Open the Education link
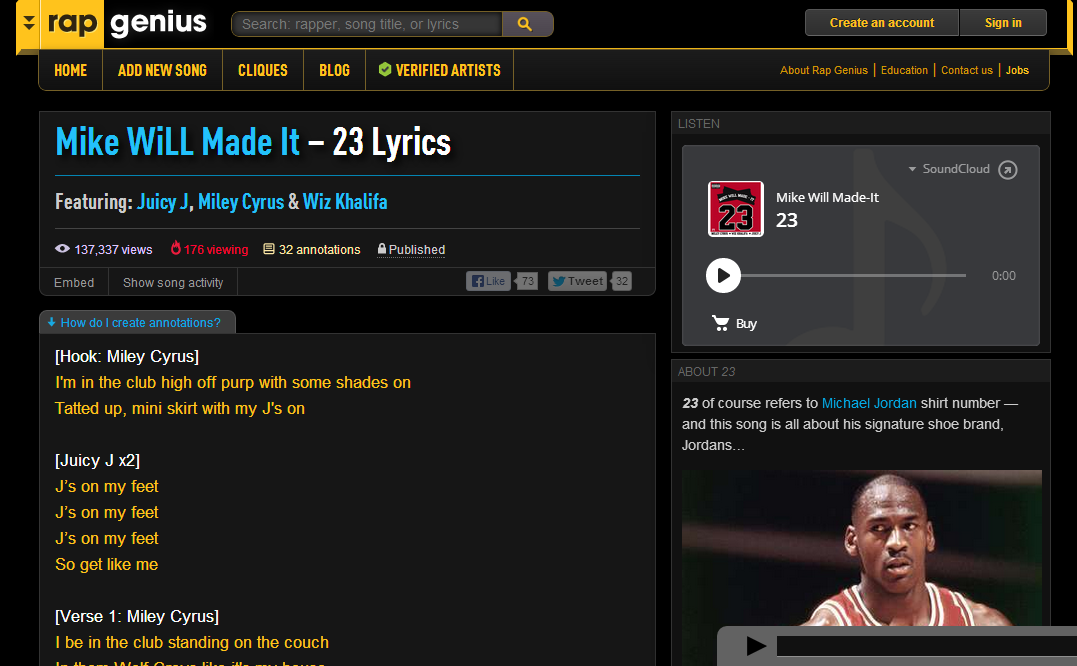Viewport: 1077px width, 666px height. click(904, 70)
